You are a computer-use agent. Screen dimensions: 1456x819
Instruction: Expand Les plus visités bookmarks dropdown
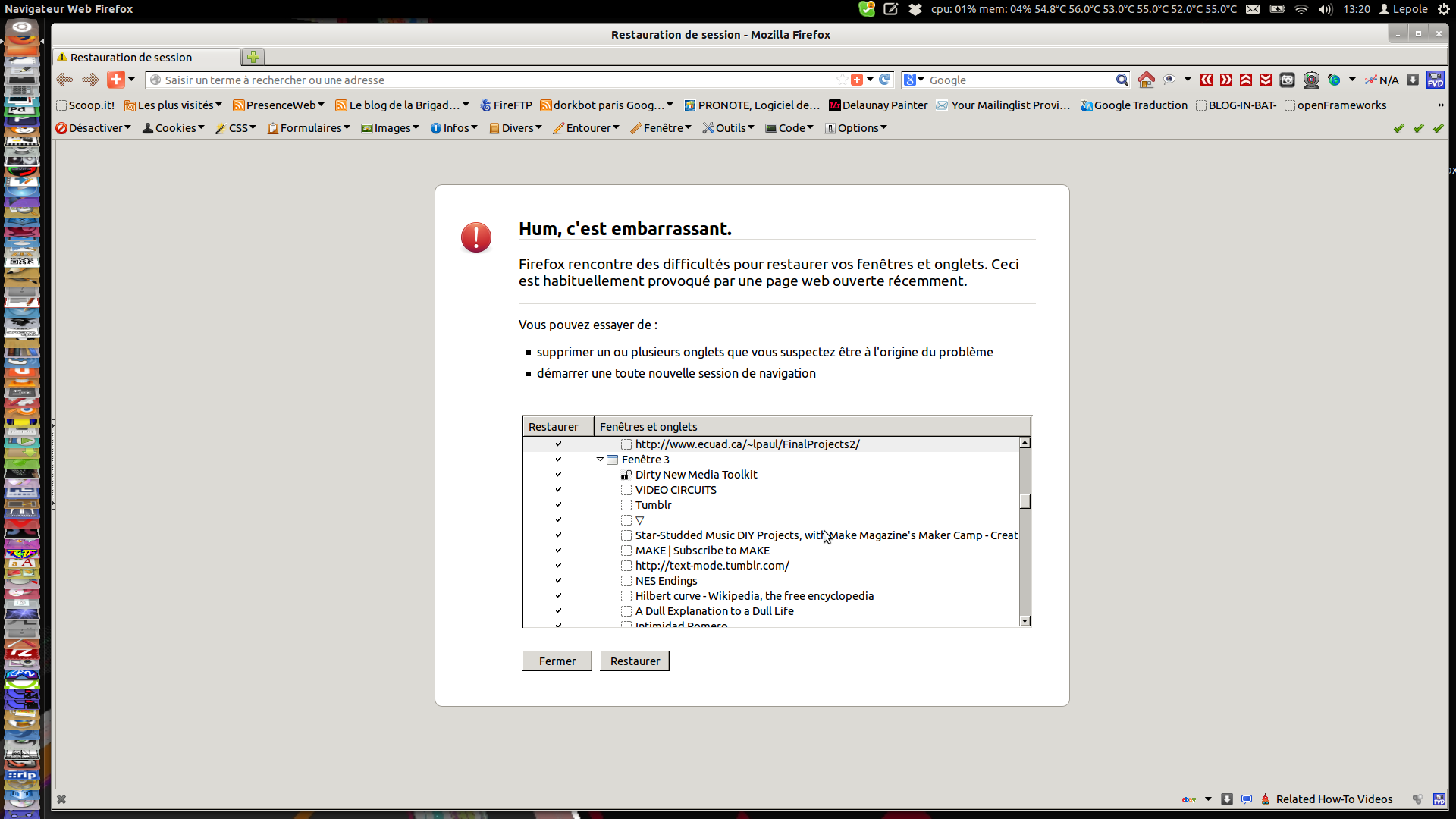click(x=173, y=105)
